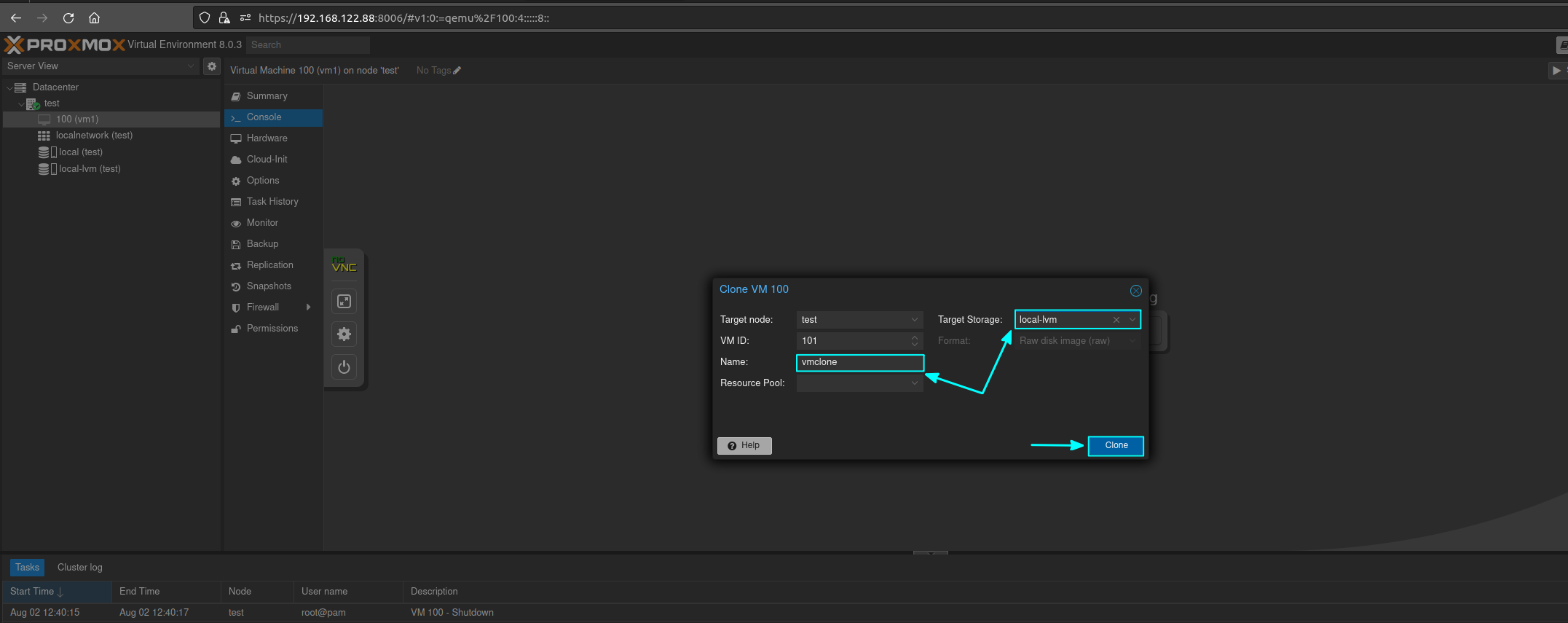Switch to the Tasks tab
The image size is (1568, 623).
point(27,568)
